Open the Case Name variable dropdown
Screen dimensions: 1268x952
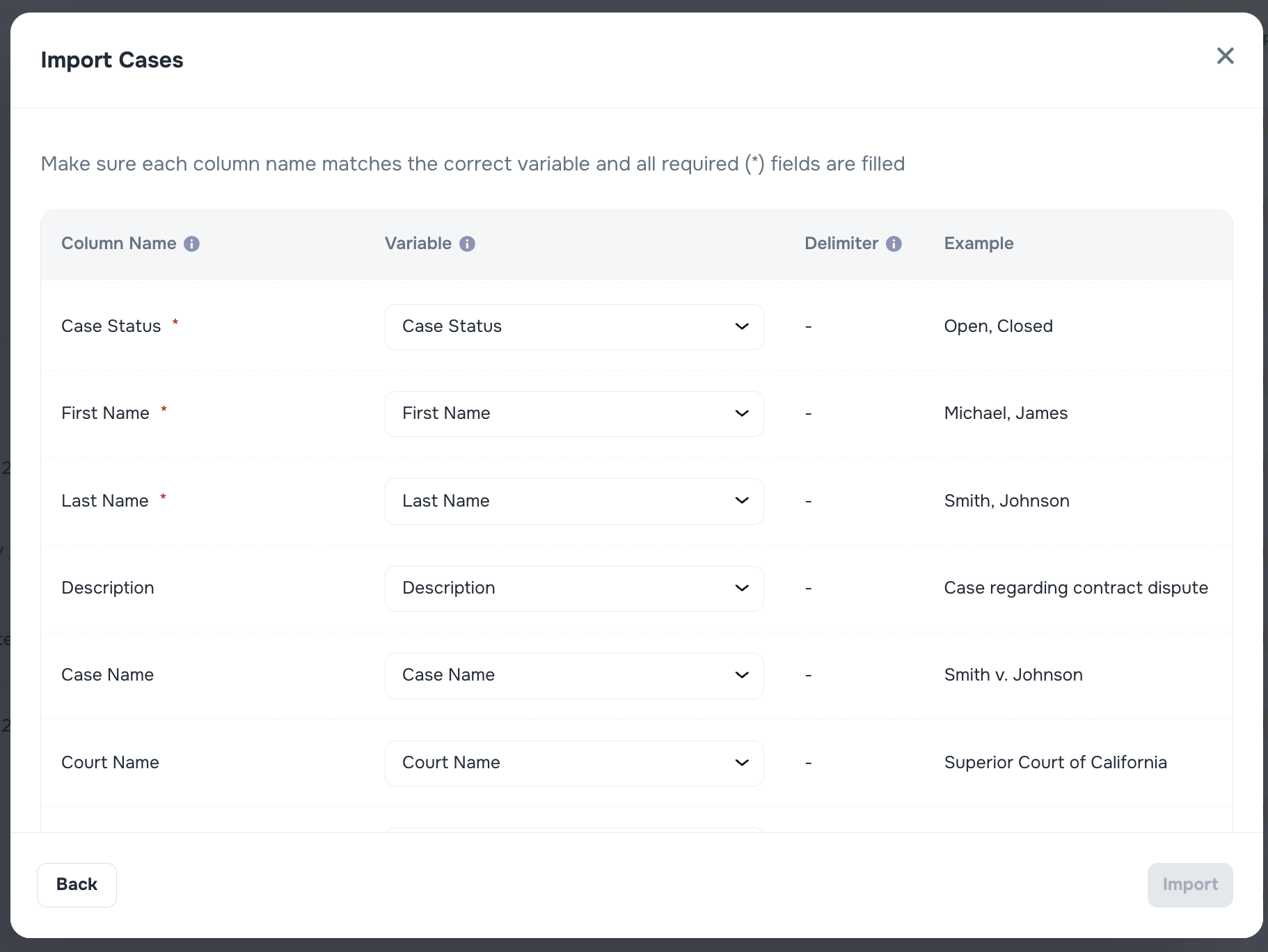pyautogui.click(x=573, y=675)
